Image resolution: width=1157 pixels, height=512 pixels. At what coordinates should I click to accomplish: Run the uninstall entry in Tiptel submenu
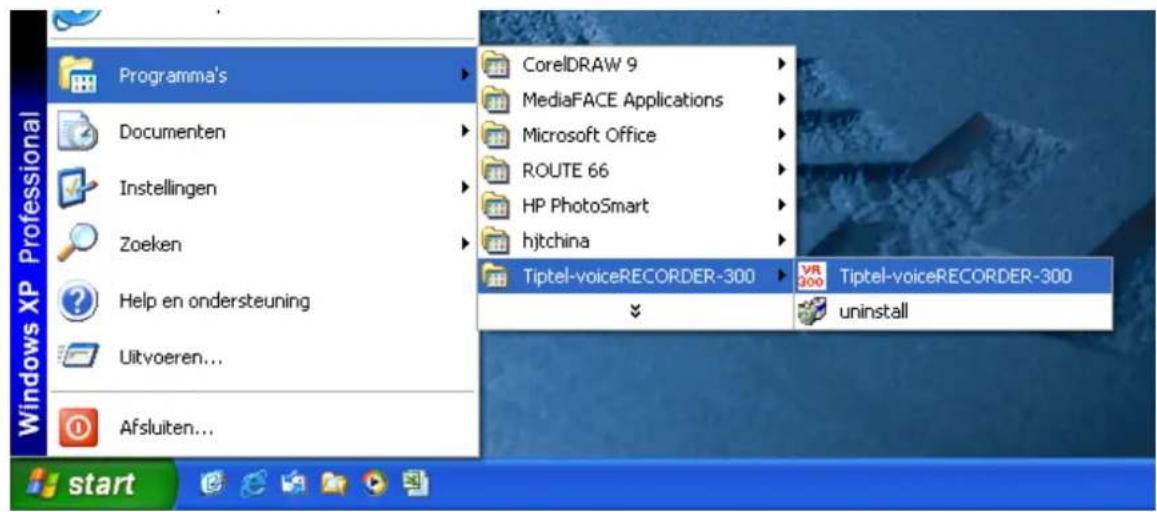pos(953,311)
